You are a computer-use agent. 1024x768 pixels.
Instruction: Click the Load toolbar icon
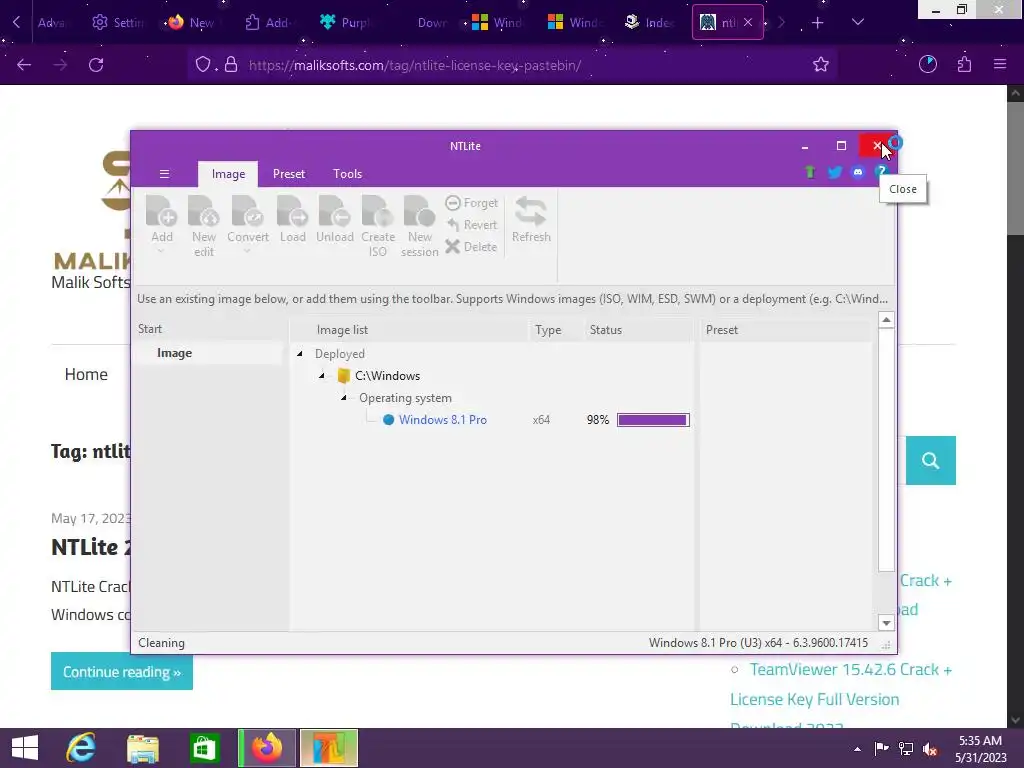pos(293,219)
